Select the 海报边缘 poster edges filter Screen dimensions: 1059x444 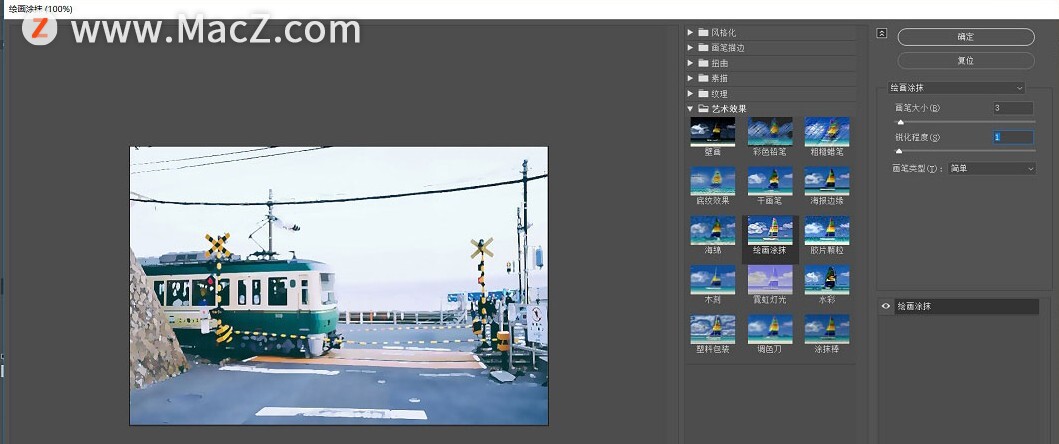[827, 180]
